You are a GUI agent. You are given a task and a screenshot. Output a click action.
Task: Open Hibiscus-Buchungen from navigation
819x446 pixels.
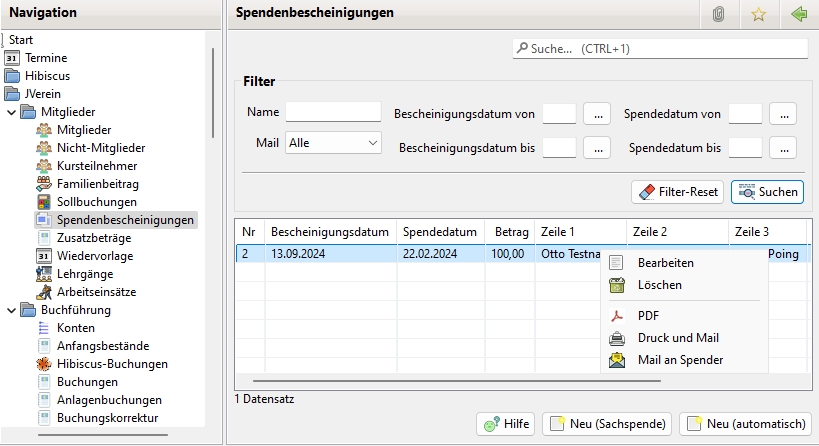pyautogui.click(x=112, y=363)
